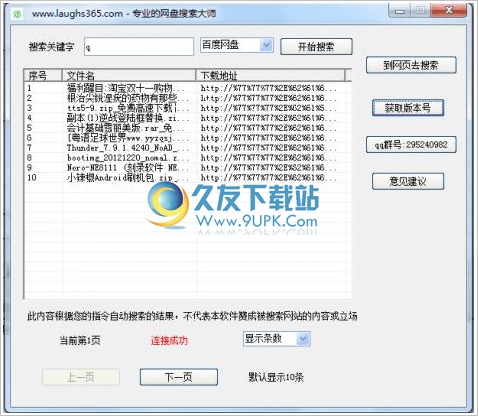Click the 开始搜索 button
This screenshot has height=416, width=478.
[316, 46]
